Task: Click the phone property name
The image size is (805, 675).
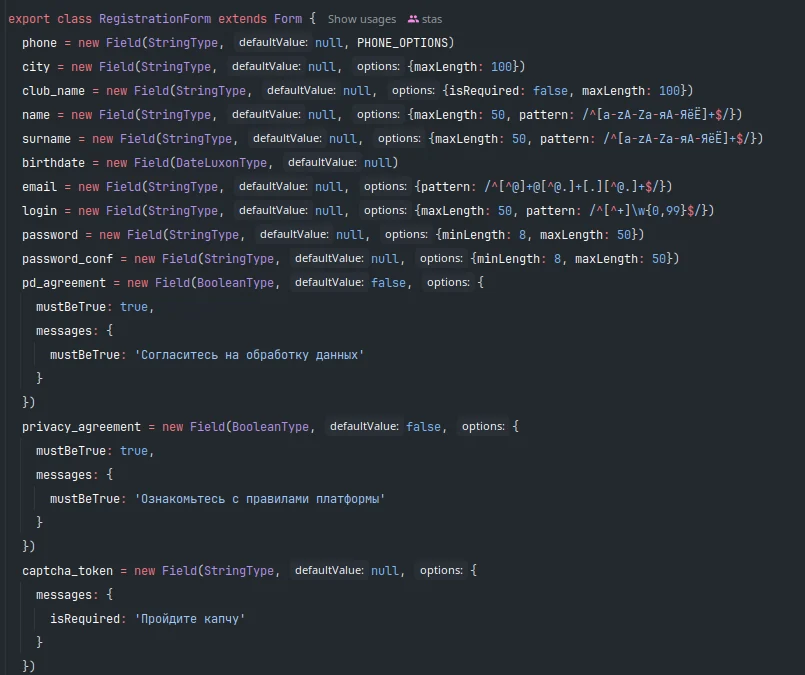Action: pos(39,43)
